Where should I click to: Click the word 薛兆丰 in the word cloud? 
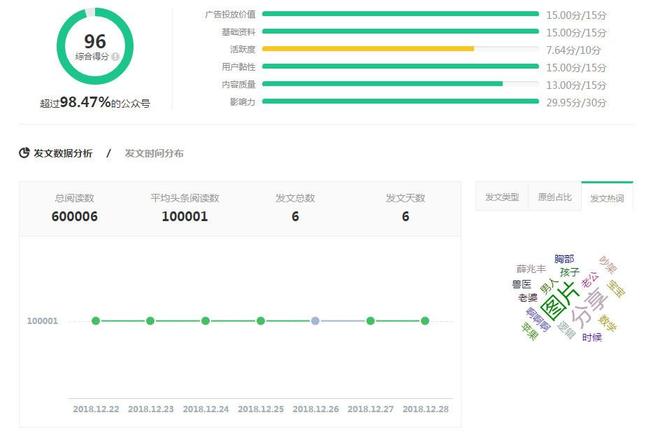tap(531, 269)
